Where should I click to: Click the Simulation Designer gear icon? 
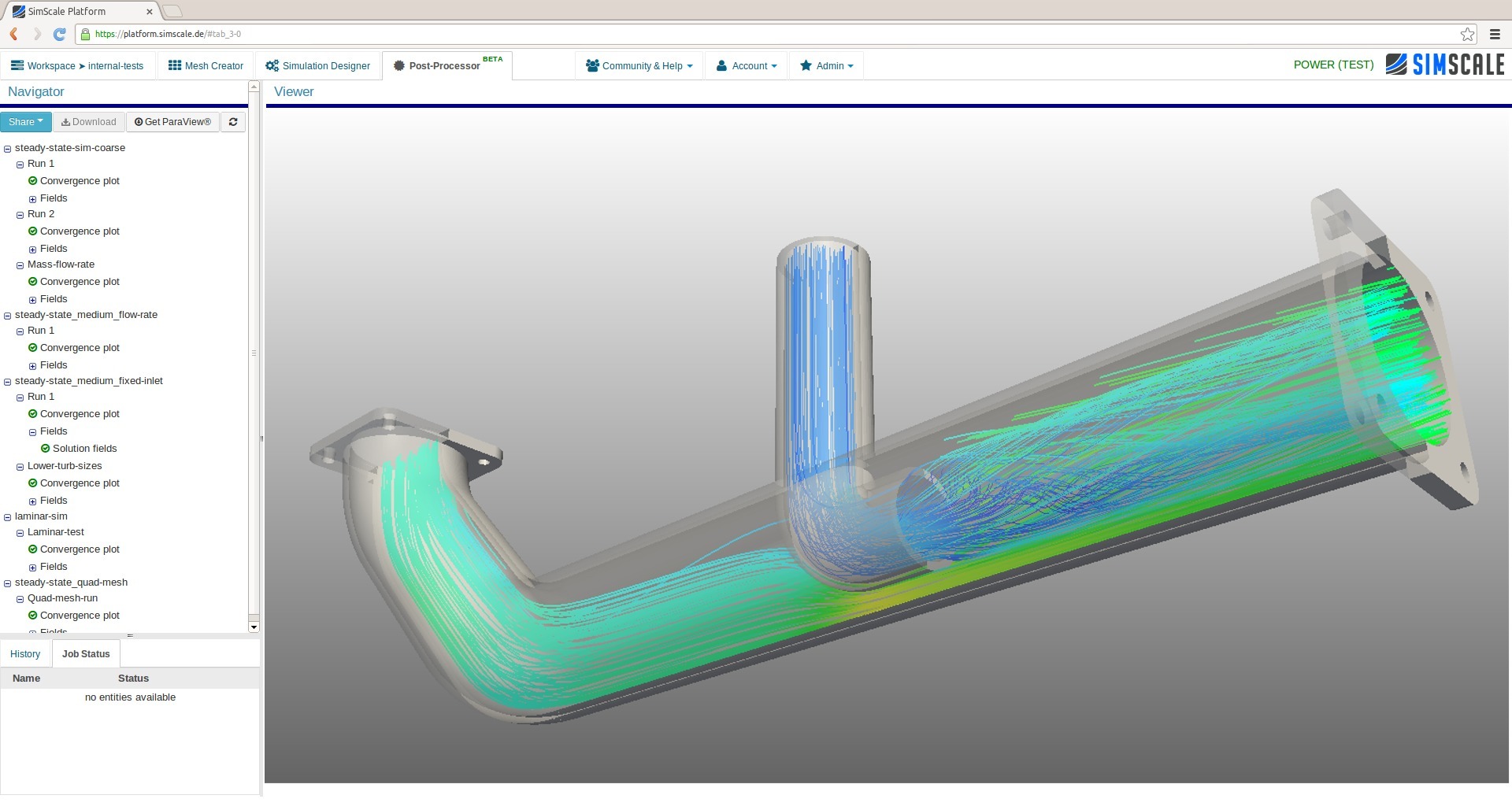272,65
